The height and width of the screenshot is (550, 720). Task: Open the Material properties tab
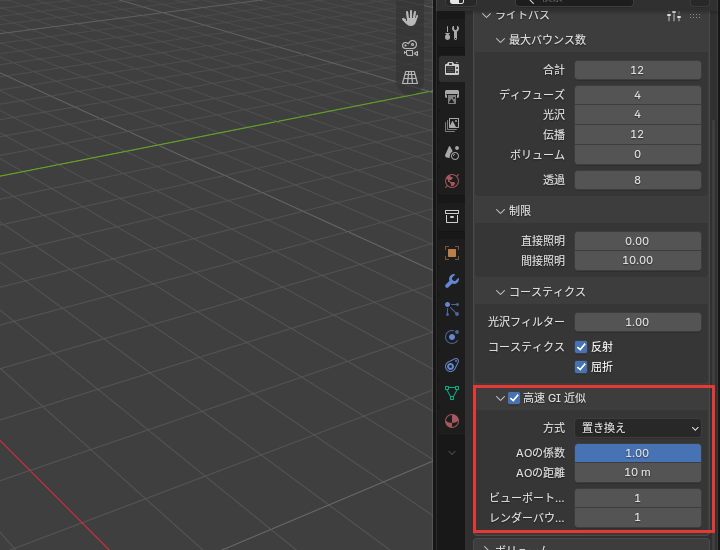point(452,421)
